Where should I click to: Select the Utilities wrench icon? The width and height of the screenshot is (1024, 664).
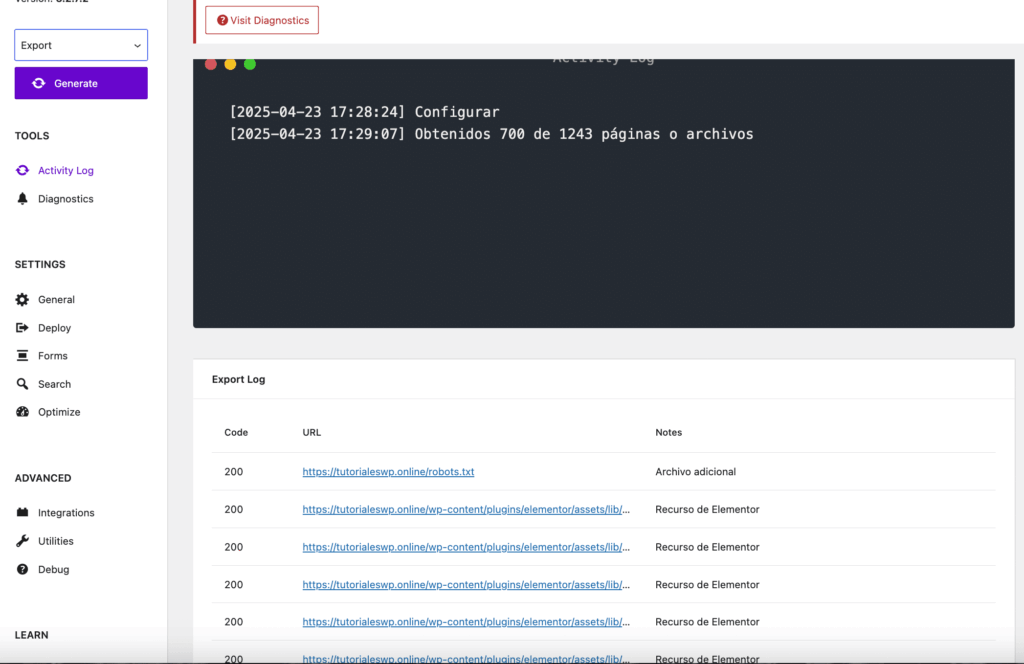click(22, 540)
